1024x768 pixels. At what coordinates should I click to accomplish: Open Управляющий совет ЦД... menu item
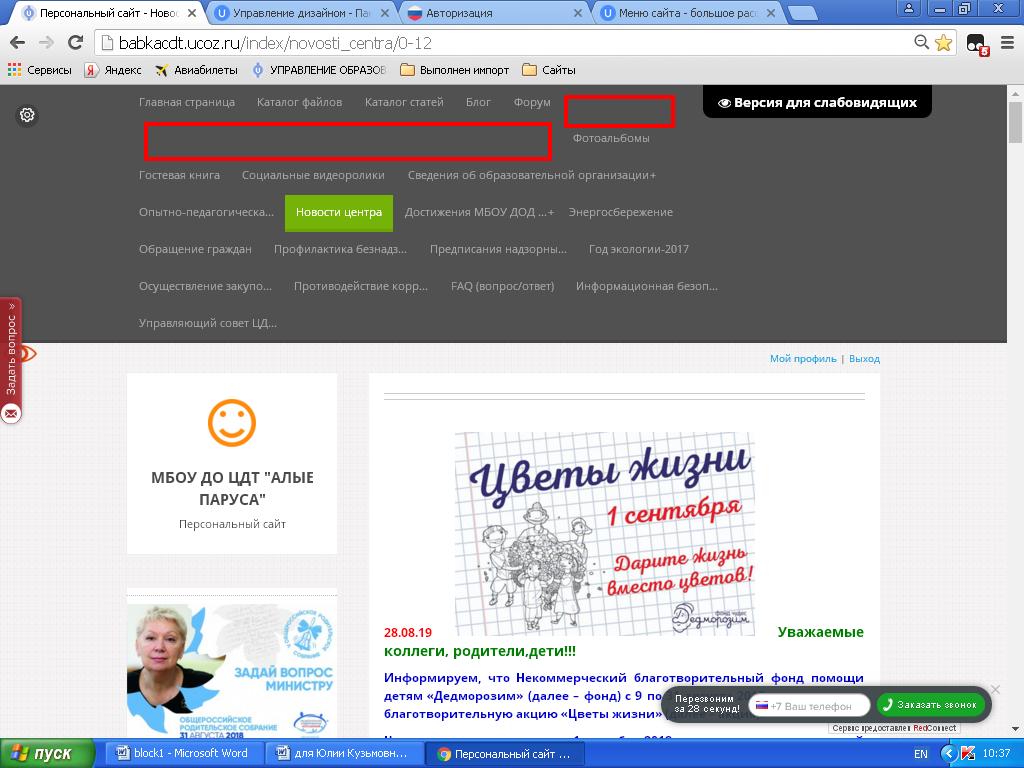208,323
